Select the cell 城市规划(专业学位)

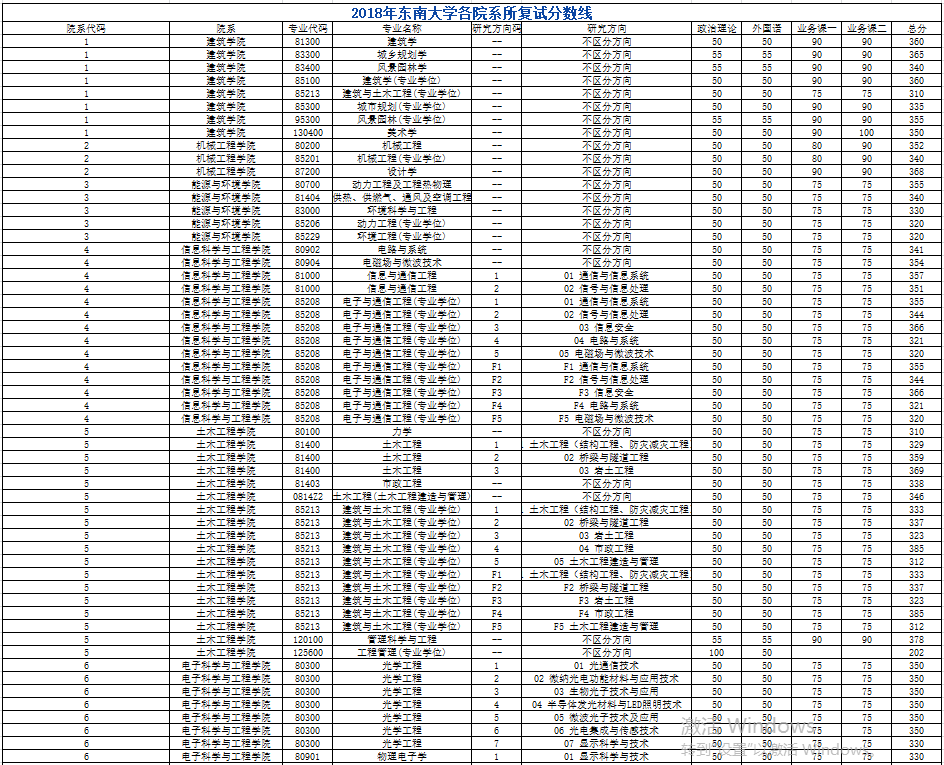coord(402,107)
